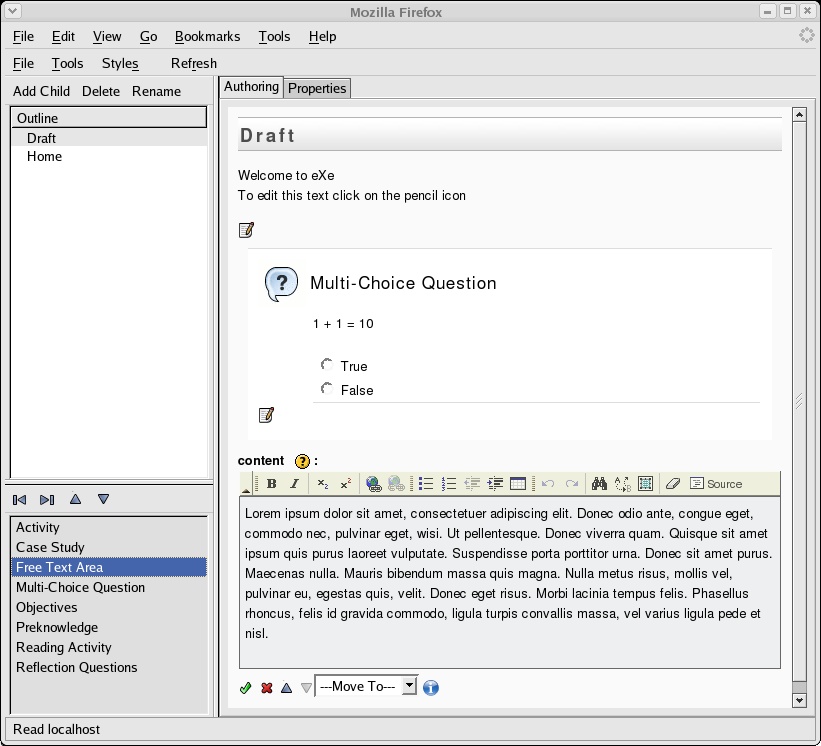Insert a hyperlink using the globe link icon

click(373, 484)
